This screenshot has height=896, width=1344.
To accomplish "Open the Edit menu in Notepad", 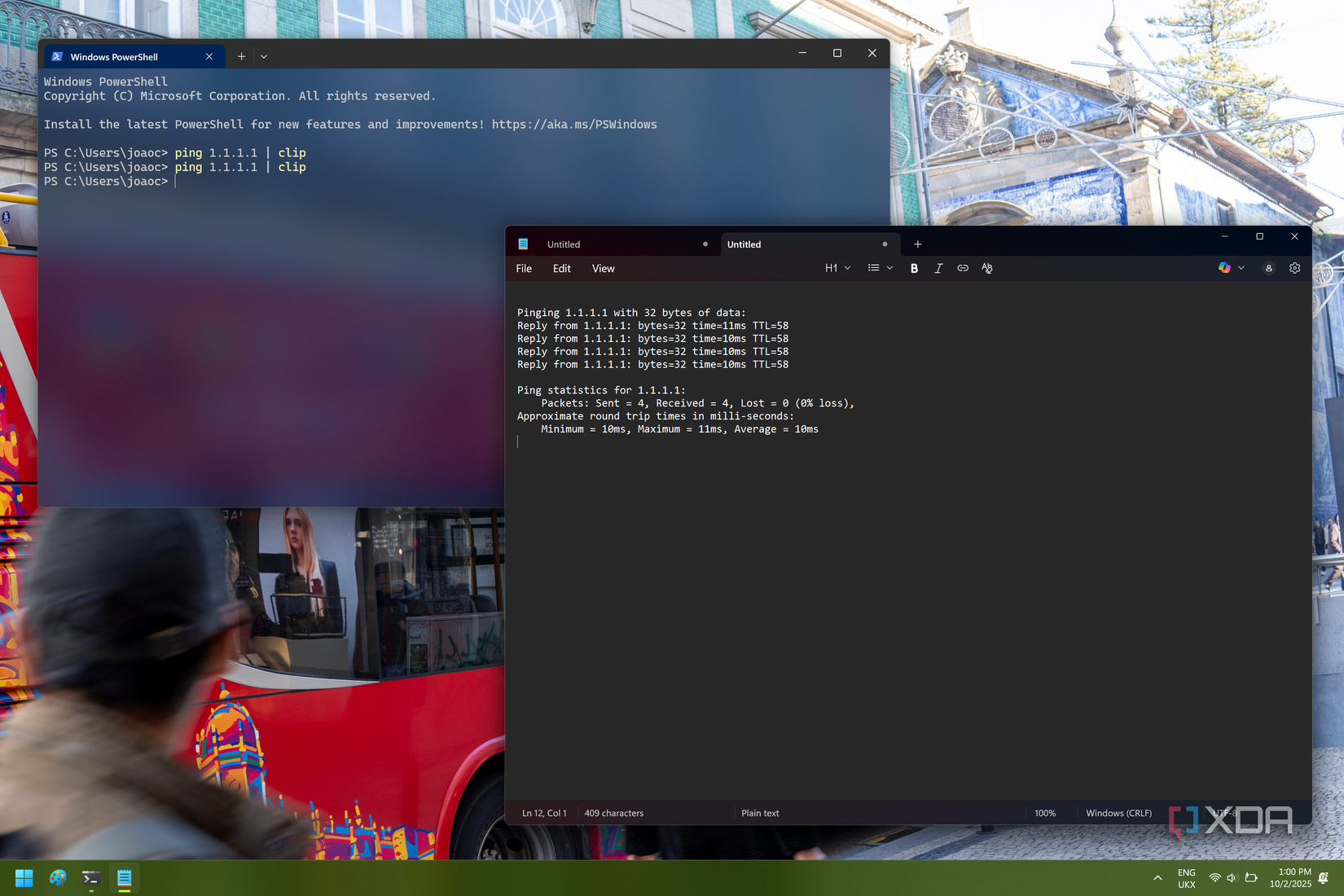I will (561, 268).
